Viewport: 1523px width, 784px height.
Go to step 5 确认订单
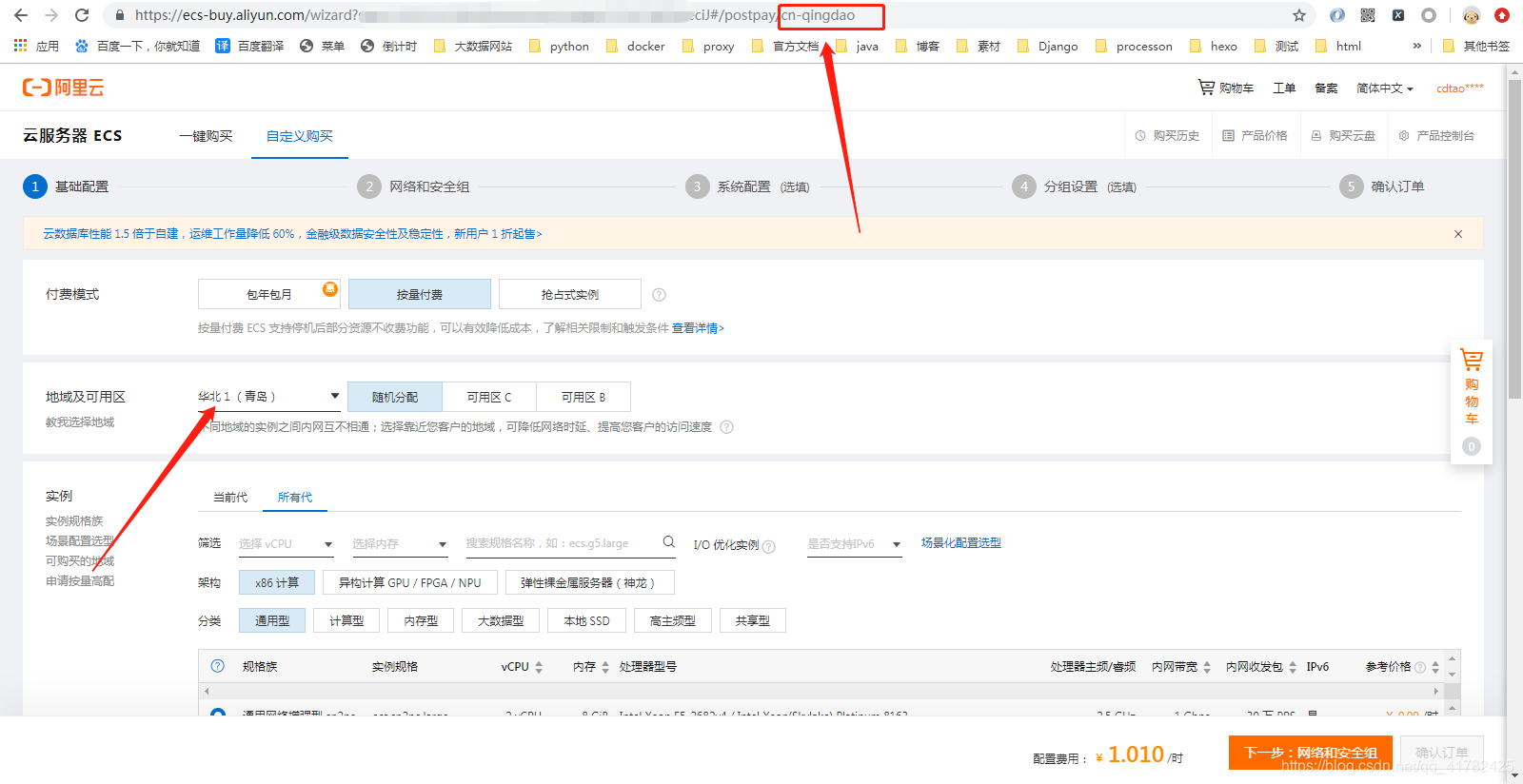[x=1382, y=186]
